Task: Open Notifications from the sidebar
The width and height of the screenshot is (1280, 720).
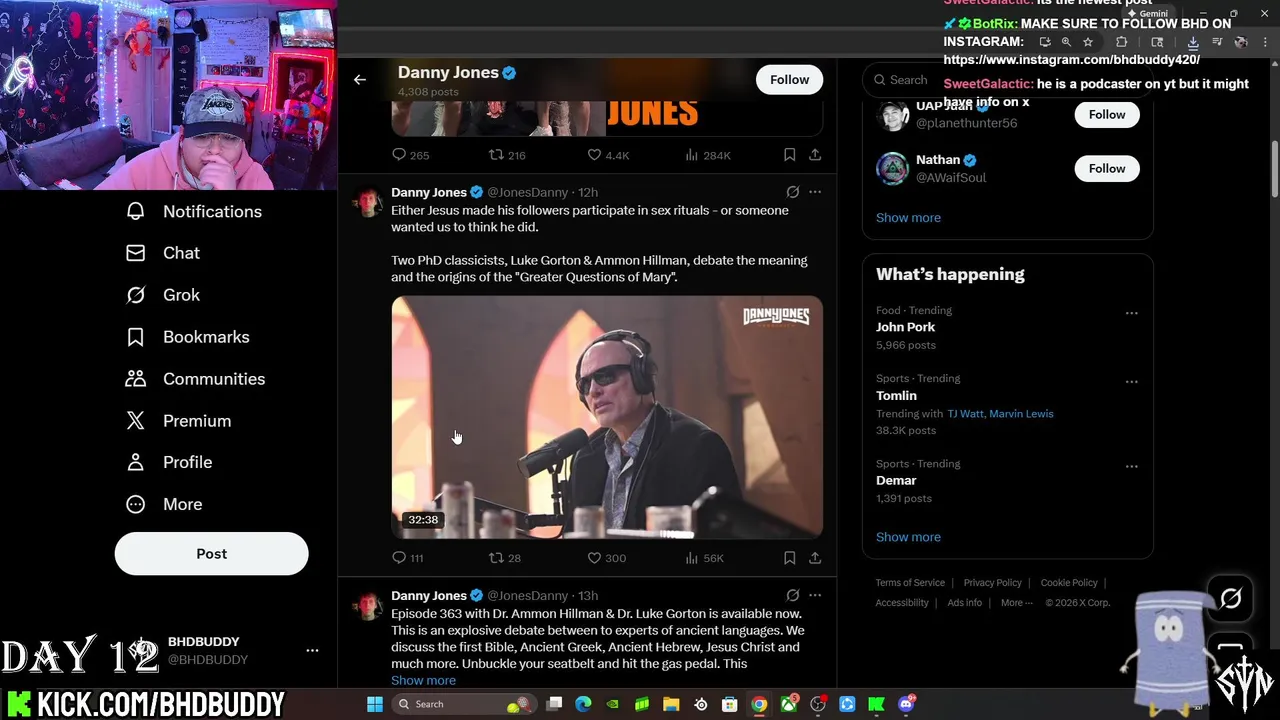Action: coord(194,211)
